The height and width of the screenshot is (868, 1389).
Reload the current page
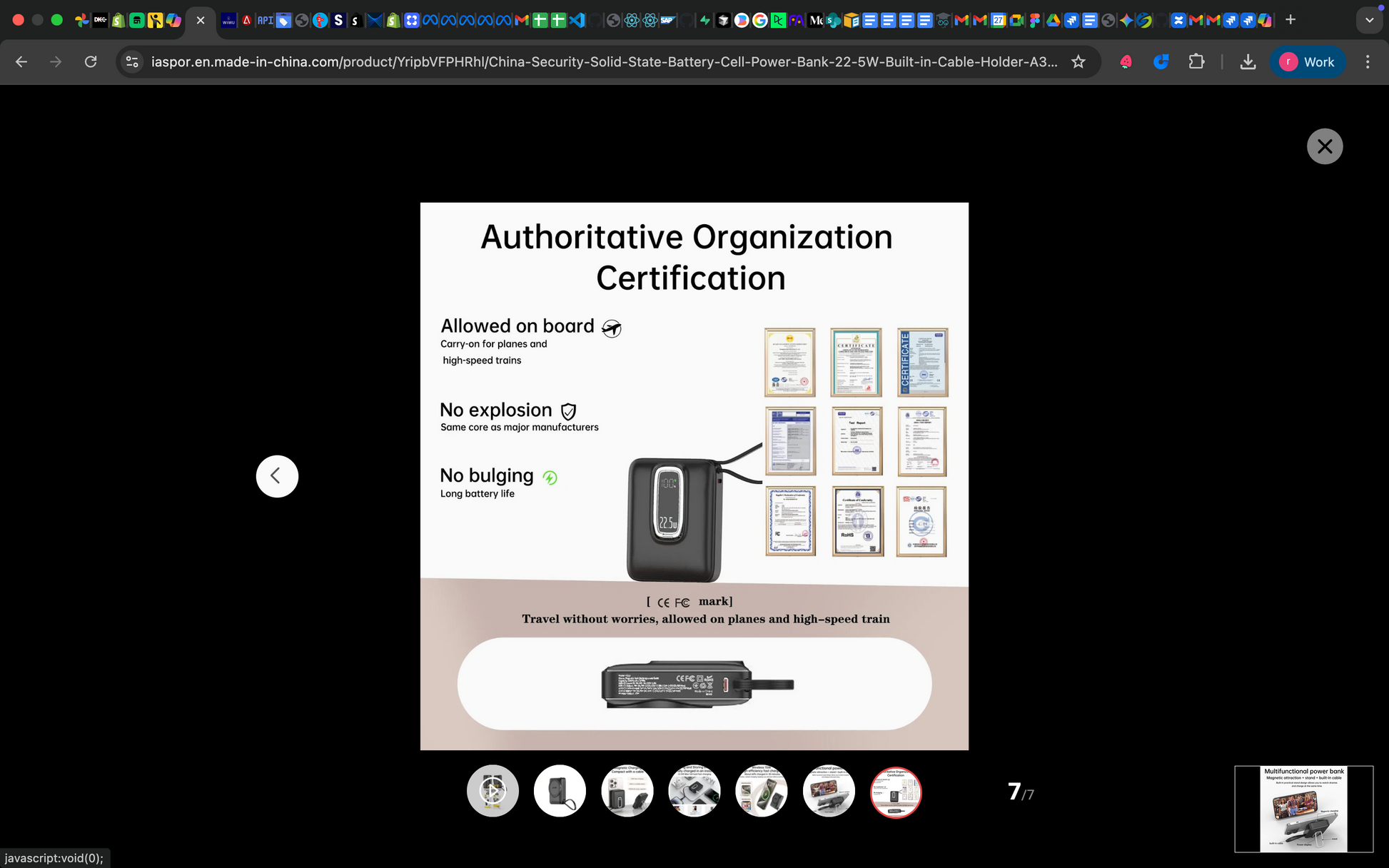pyautogui.click(x=91, y=62)
